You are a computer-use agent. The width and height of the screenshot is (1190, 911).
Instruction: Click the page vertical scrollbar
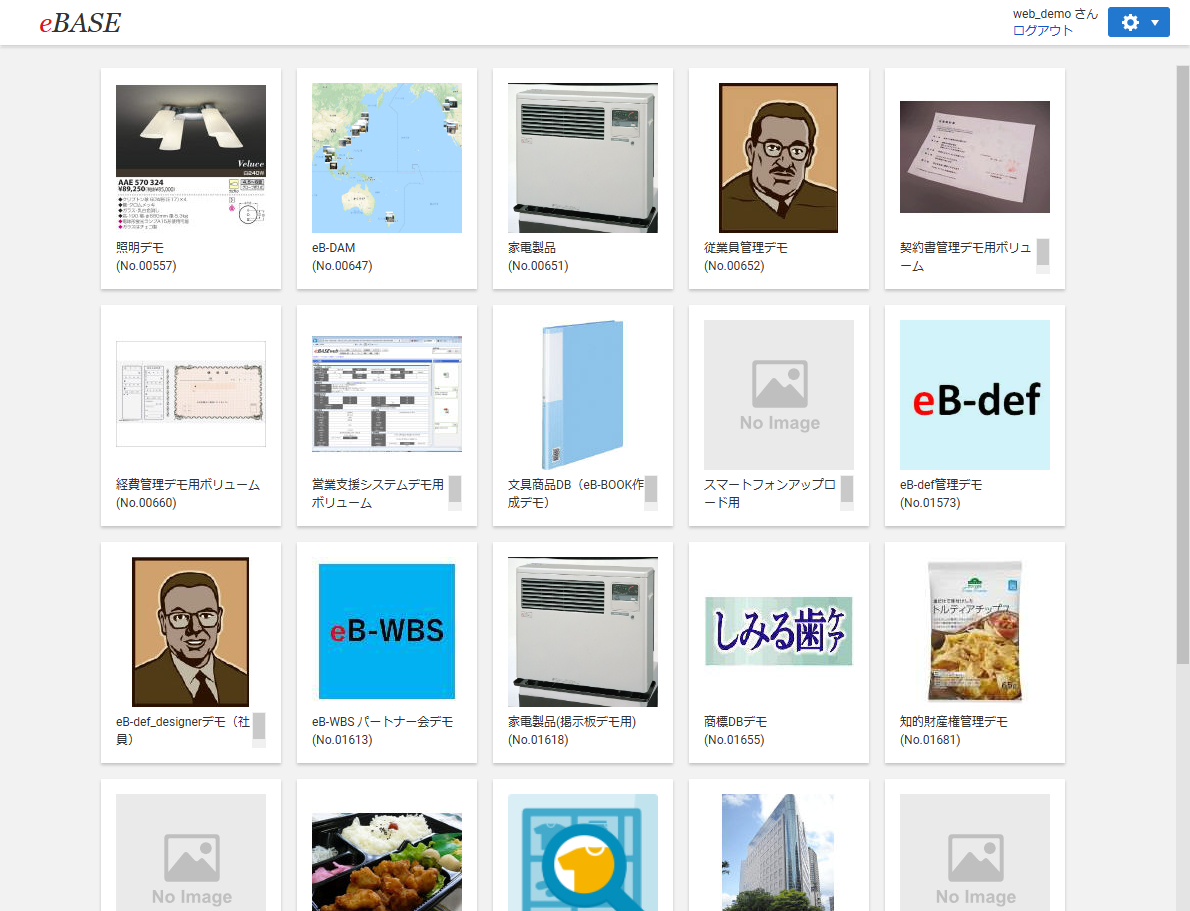coord(1182,364)
